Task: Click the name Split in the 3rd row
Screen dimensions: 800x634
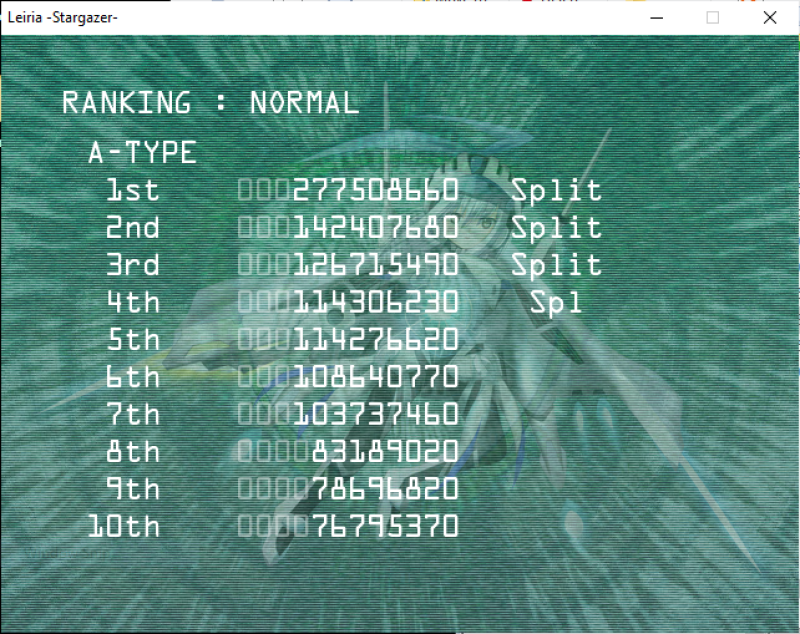Action: click(x=557, y=266)
